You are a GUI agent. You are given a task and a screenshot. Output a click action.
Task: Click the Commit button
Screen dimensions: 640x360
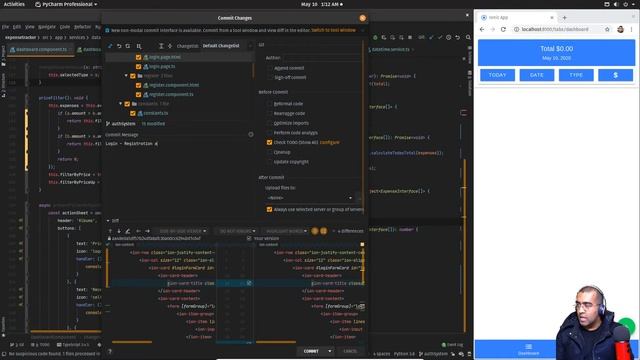click(311, 351)
